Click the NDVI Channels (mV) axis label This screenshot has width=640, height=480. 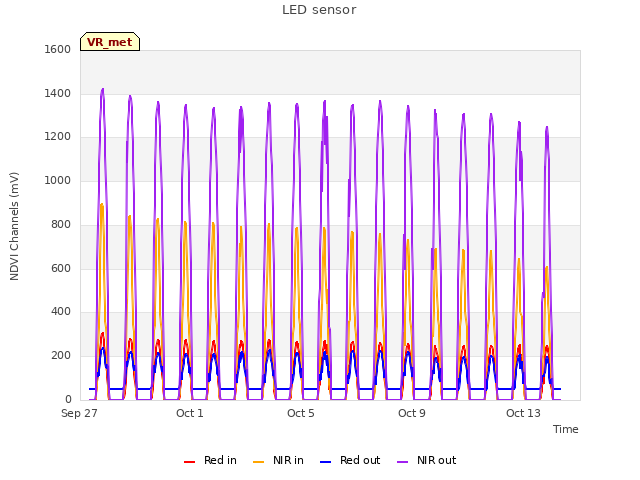pyautogui.click(x=14, y=226)
